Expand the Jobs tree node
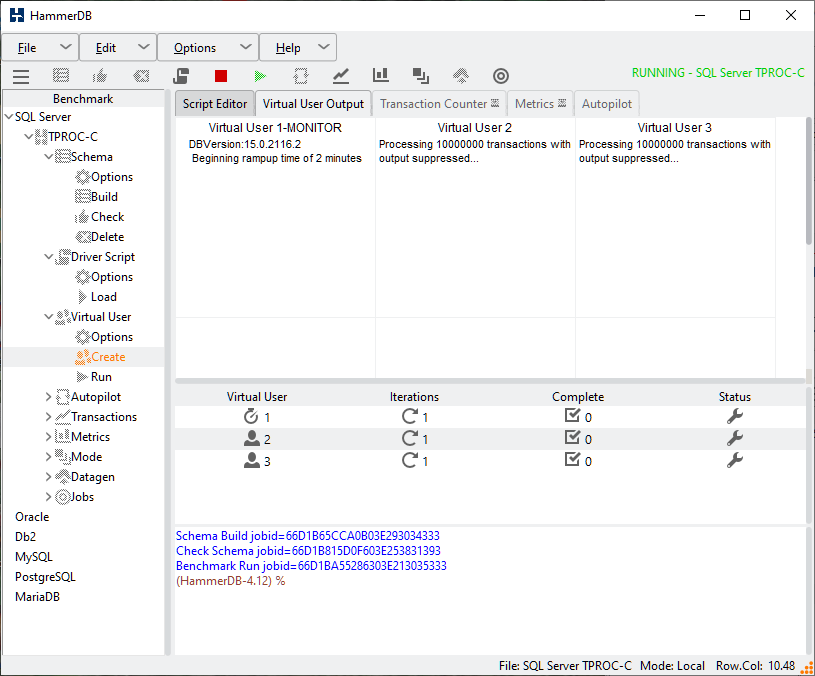Screen dimensions: 815x676 (49, 497)
